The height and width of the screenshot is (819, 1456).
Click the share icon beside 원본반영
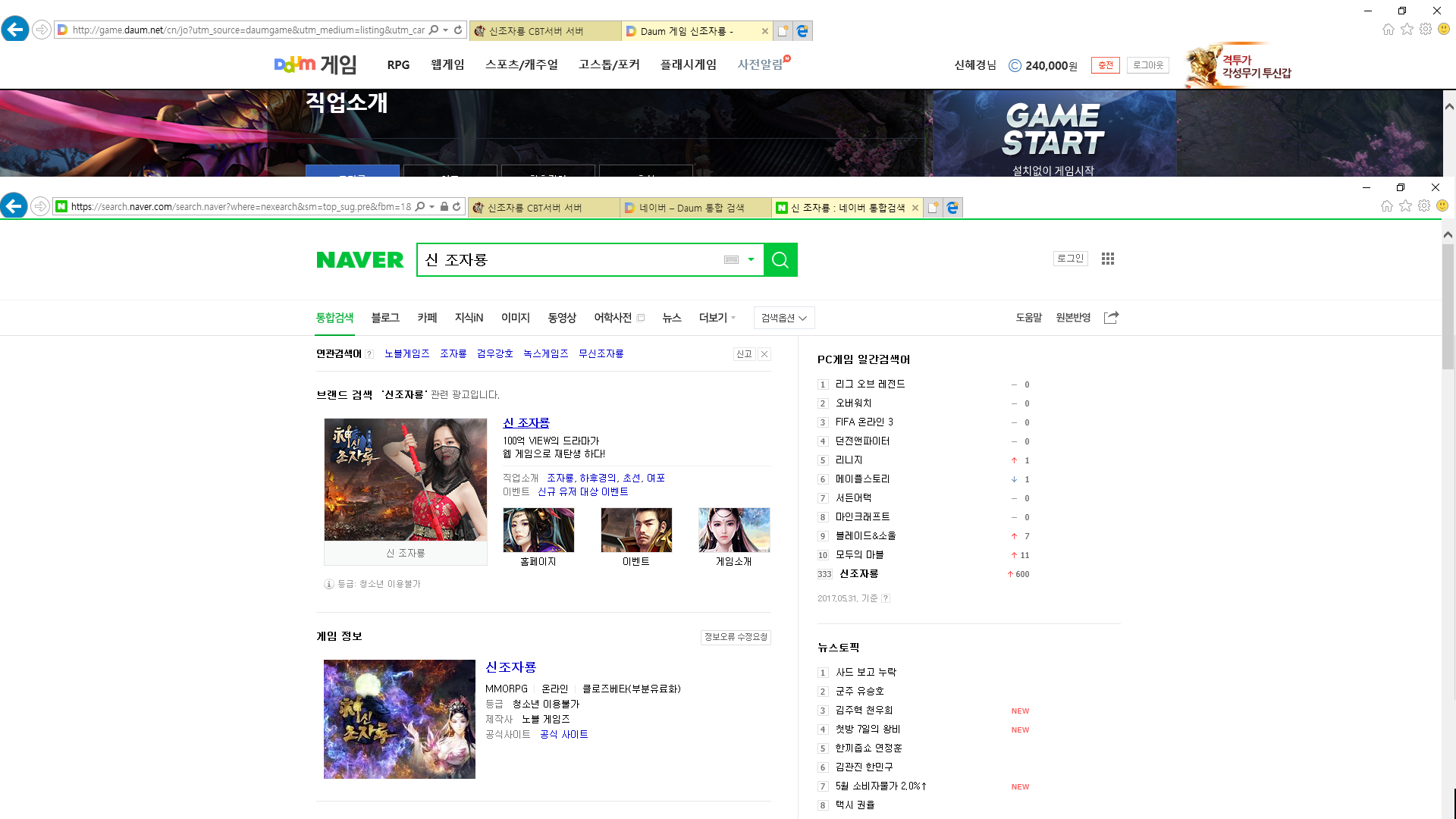click(x=1111, y=318)
